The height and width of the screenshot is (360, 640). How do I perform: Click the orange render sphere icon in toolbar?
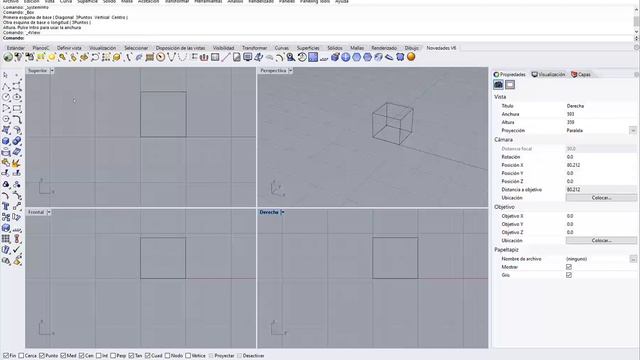[411, 57]
